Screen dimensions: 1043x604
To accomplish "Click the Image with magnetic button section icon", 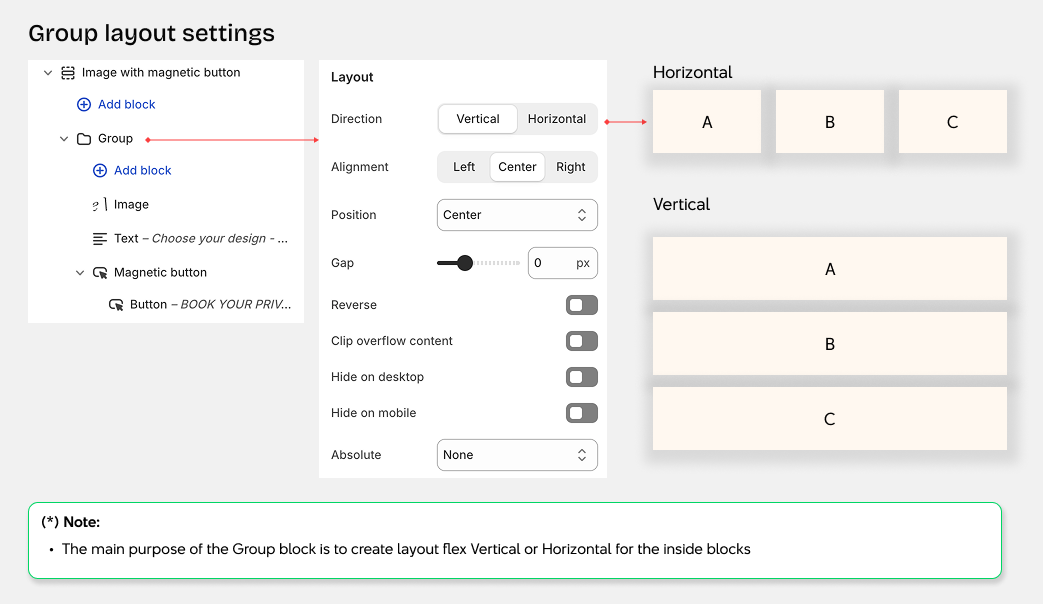I will pos(66,72).
